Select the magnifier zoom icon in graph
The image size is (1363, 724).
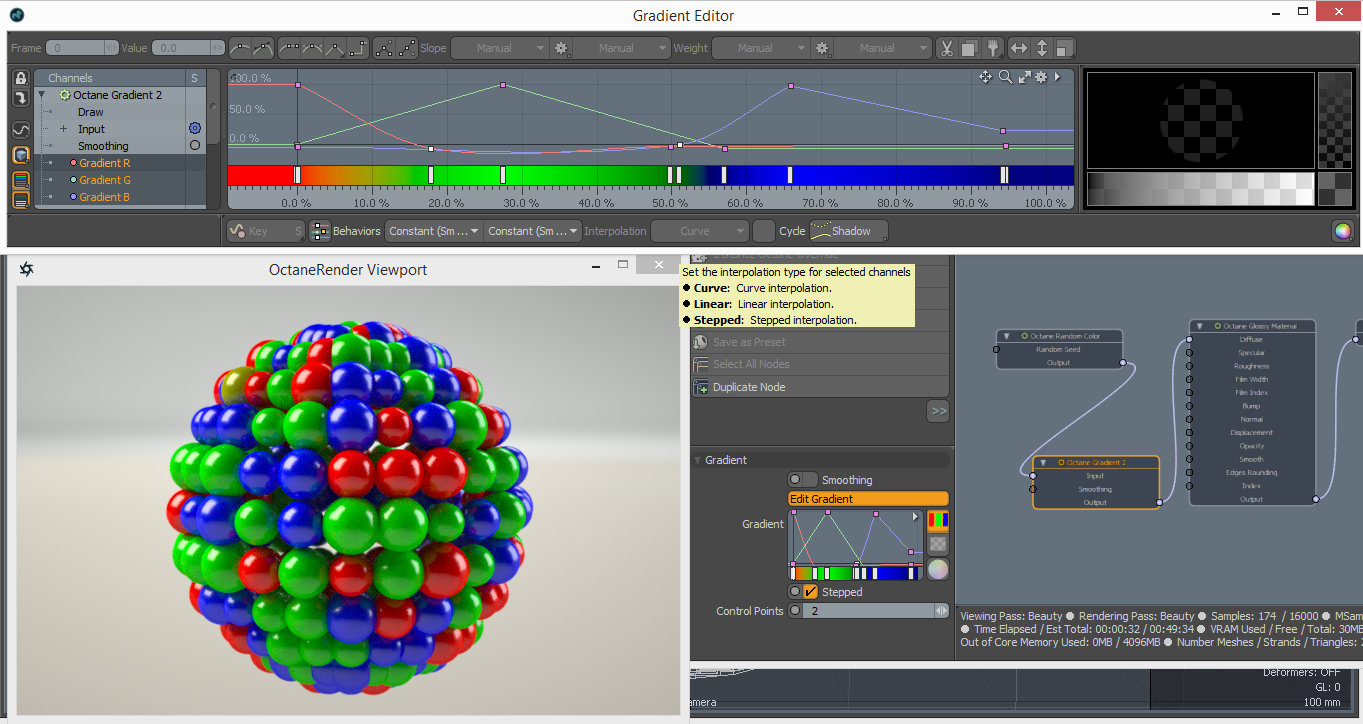1005,77
